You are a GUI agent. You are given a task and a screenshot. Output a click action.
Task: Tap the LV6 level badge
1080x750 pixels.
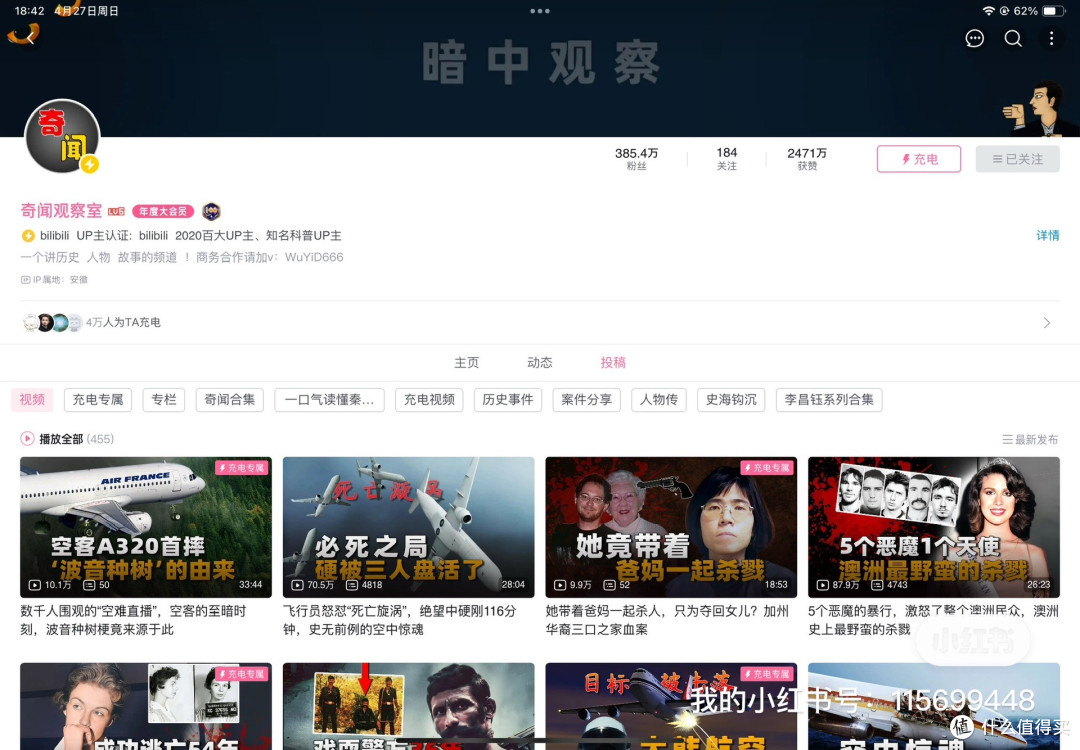116,211
